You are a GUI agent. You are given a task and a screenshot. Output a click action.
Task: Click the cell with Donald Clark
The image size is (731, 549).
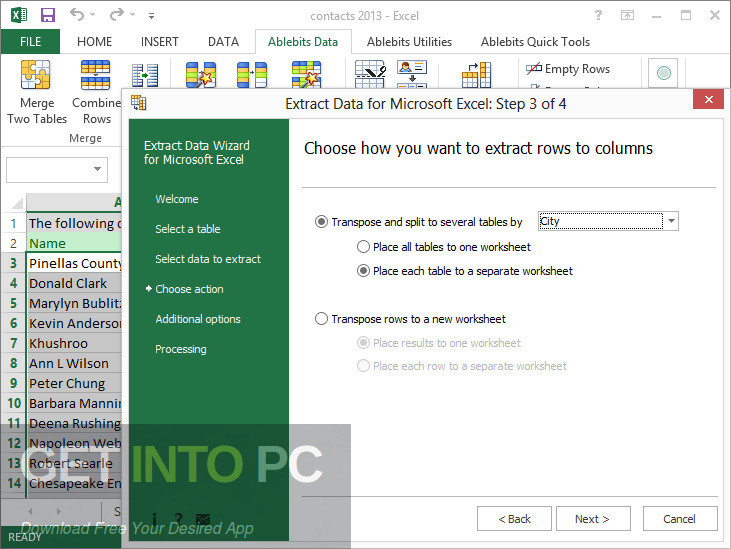74,283
